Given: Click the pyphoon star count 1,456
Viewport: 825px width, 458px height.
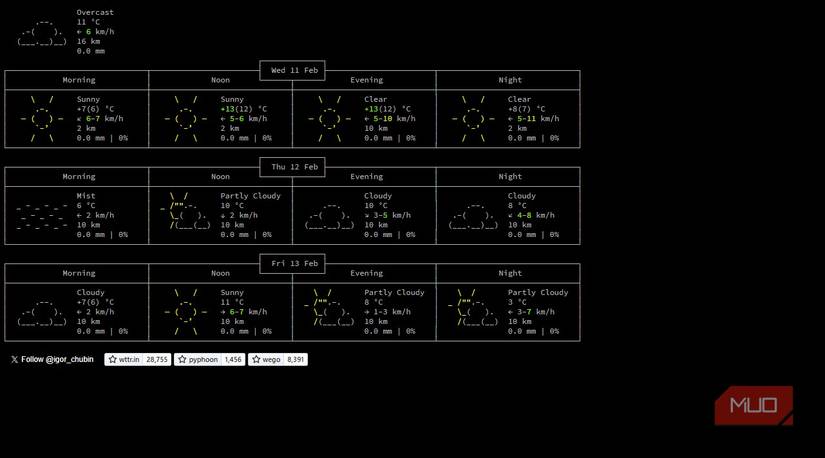Looking at the screenshot, I should click(x=233, y=360).
